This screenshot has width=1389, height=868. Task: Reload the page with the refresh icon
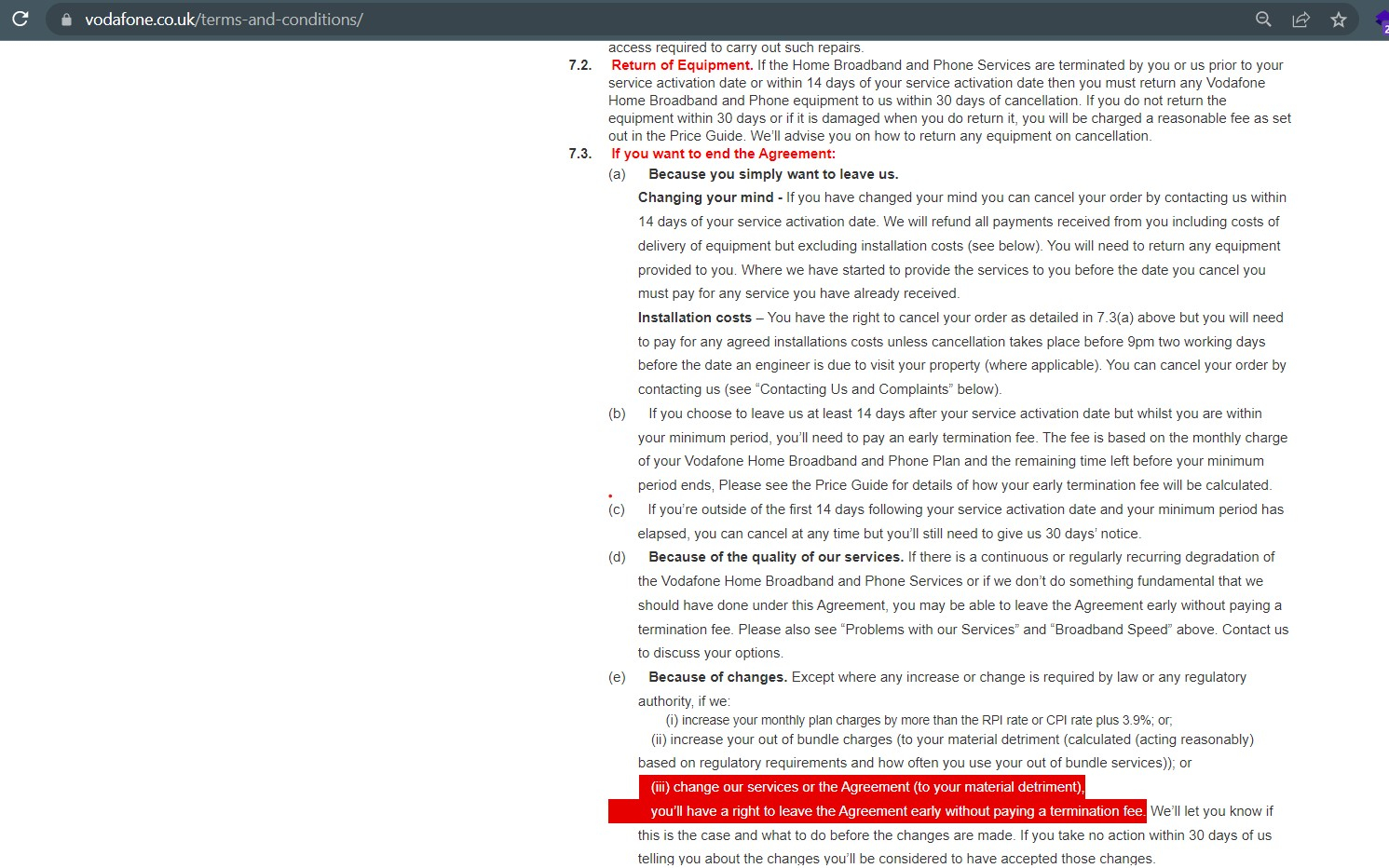click(20, 19)
